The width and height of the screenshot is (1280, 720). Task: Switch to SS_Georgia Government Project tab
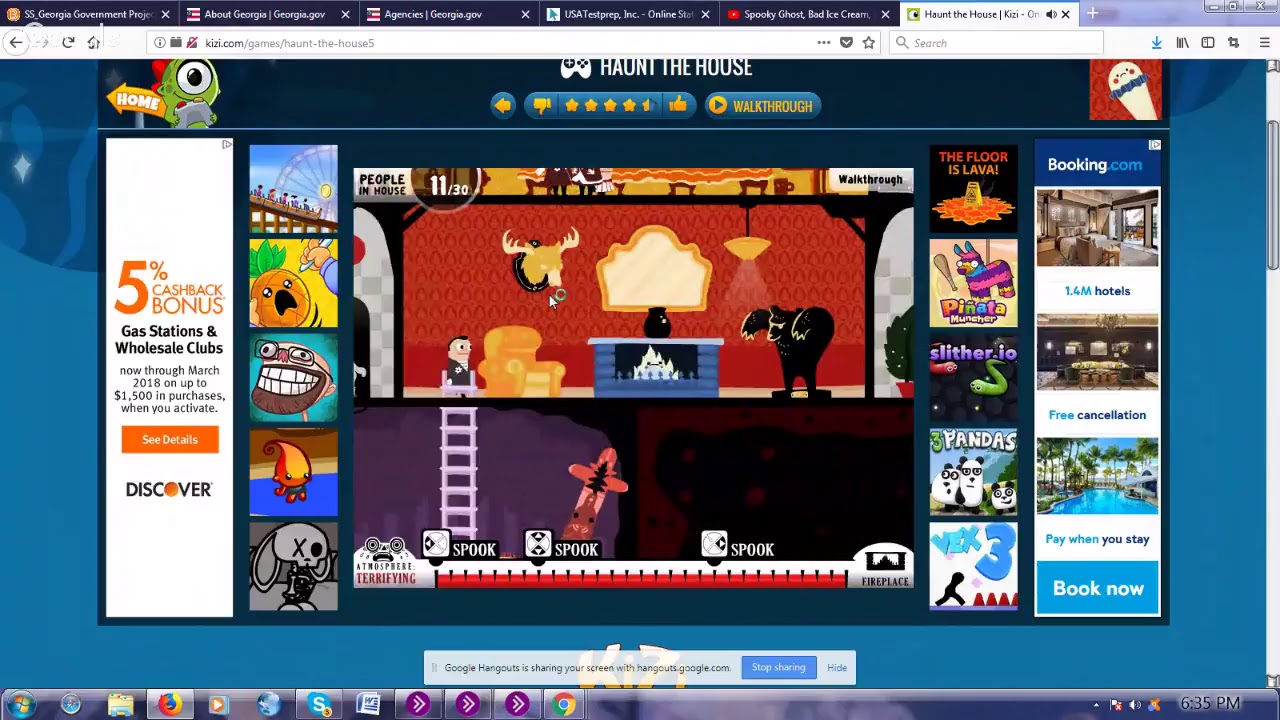[x=88, y=14]
